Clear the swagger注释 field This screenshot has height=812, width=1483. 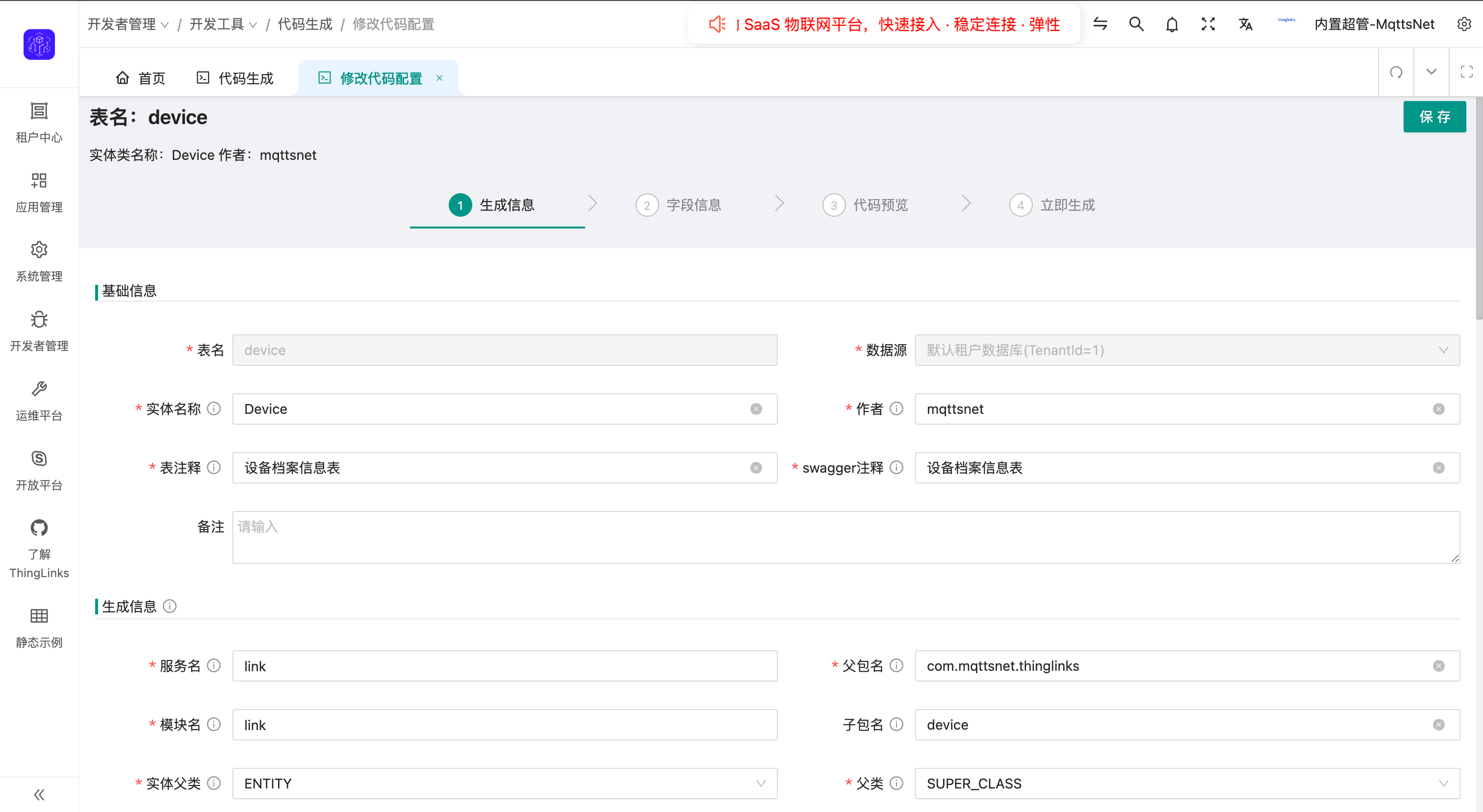1439,467
